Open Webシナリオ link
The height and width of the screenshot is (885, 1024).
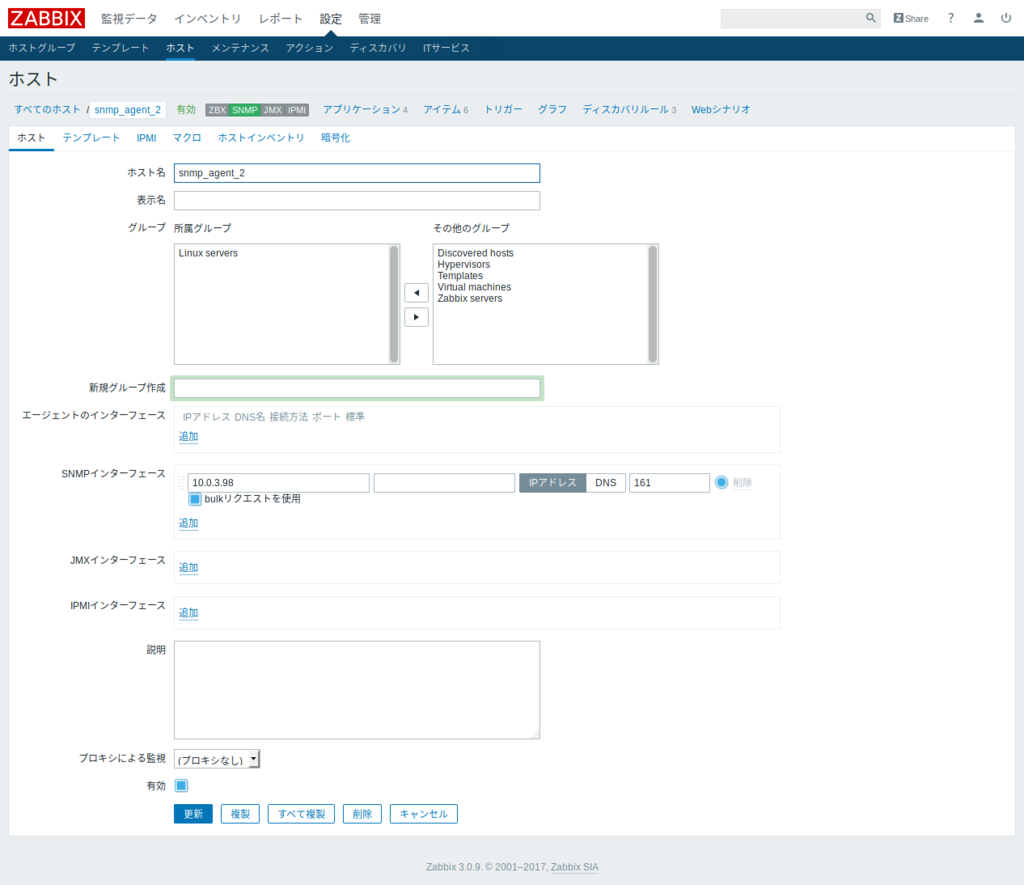tap(721, 110)
